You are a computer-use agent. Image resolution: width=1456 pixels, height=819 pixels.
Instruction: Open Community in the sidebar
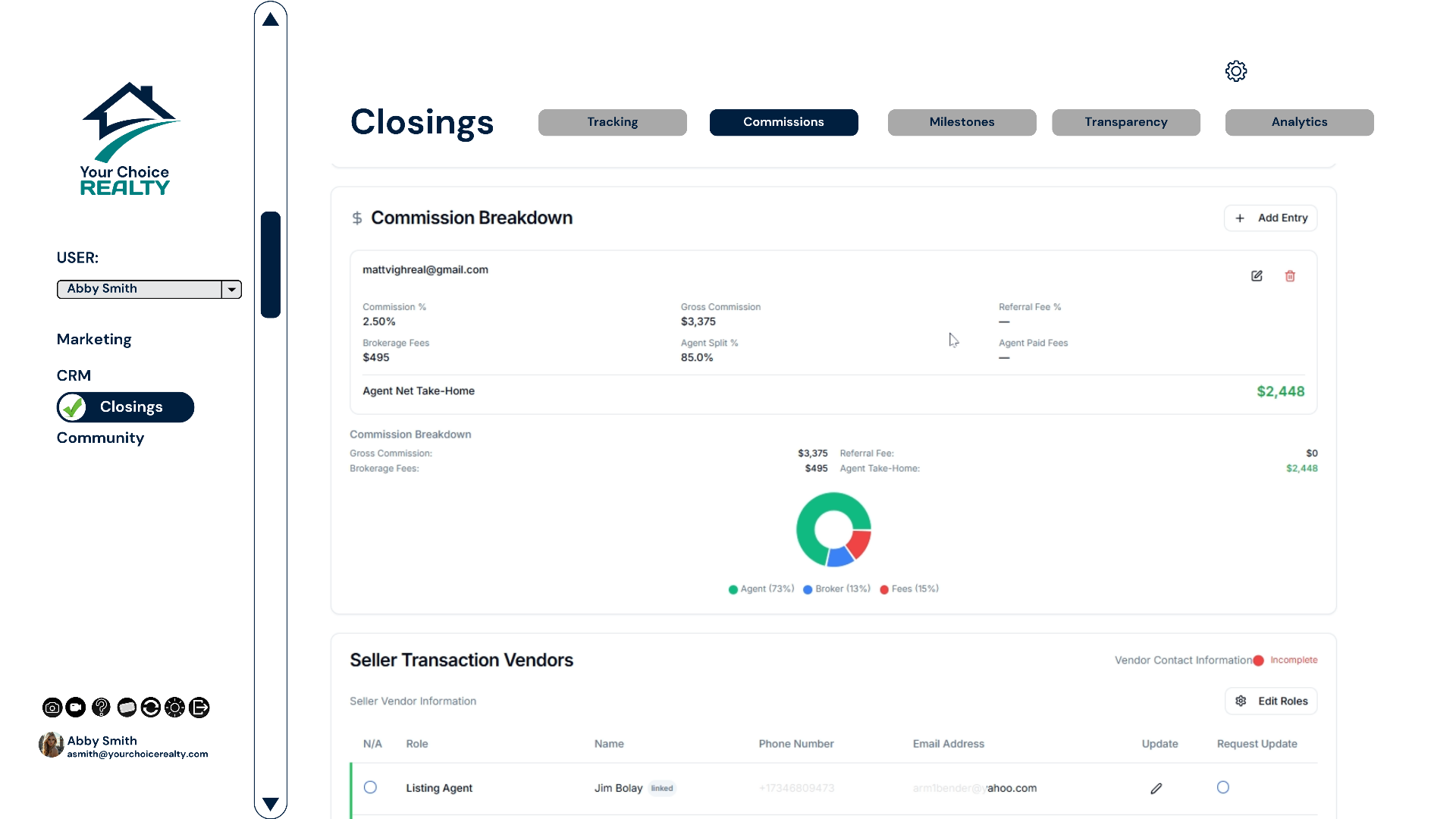pos(100,438)
